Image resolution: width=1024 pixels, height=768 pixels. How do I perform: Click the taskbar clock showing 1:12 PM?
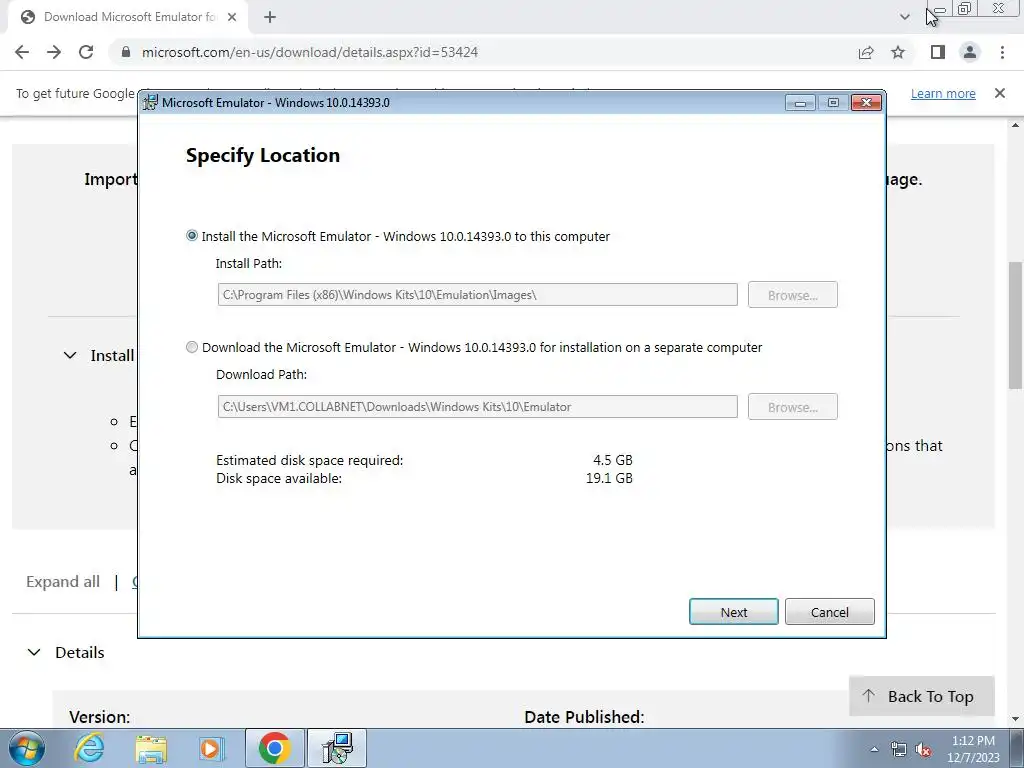pyautogui.click(x=973, y=749)
